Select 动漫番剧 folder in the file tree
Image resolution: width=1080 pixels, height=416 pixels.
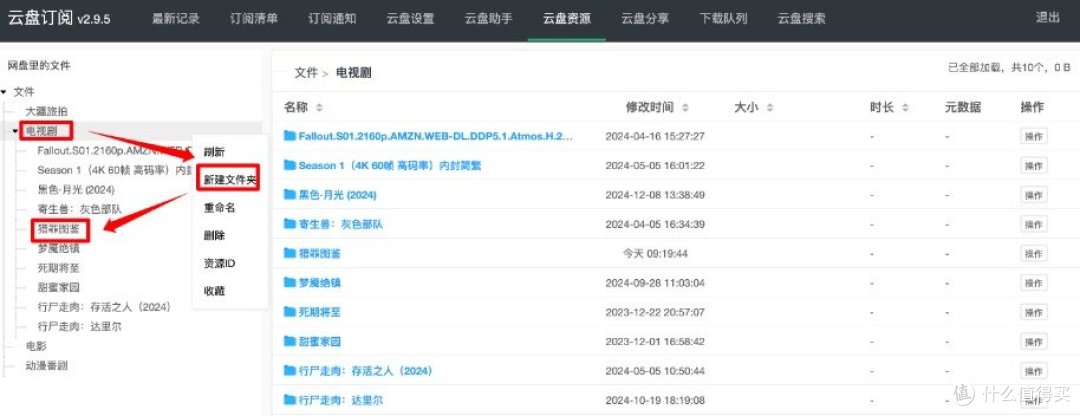click(x=47, y=366)
